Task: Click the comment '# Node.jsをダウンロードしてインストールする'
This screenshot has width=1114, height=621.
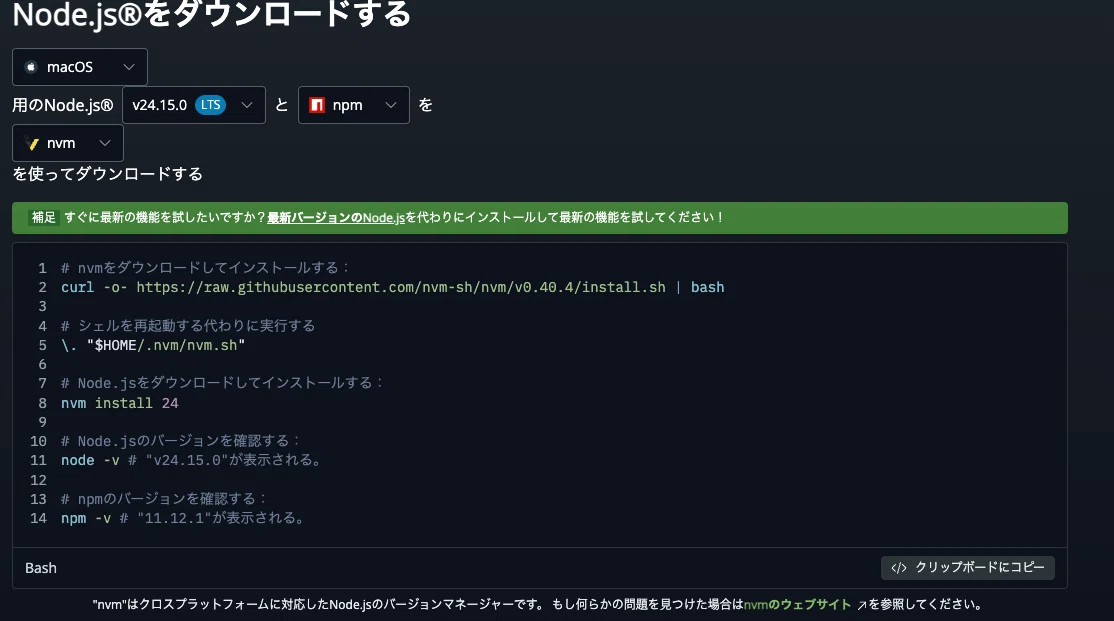Action: (x=222, y=383)
